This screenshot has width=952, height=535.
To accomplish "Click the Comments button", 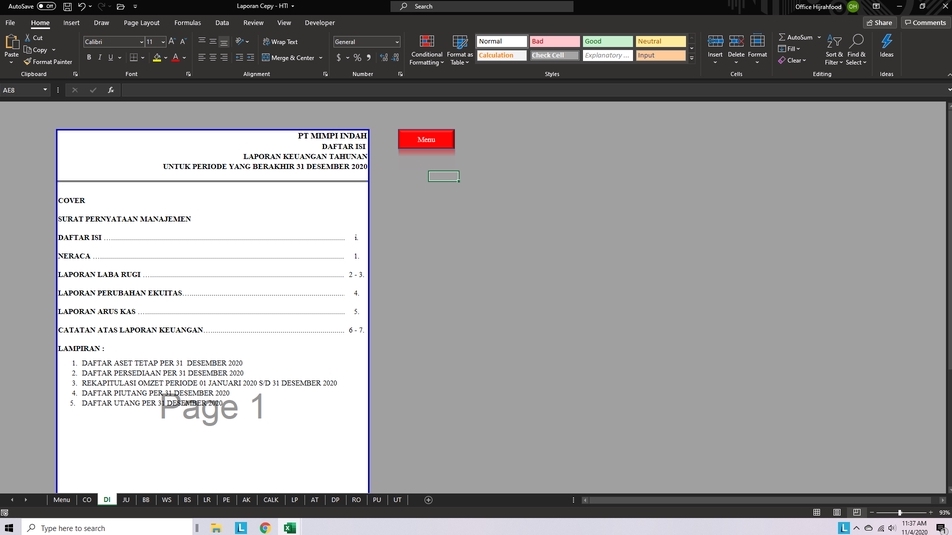I will pyautogui.click(x=925, y=22).
